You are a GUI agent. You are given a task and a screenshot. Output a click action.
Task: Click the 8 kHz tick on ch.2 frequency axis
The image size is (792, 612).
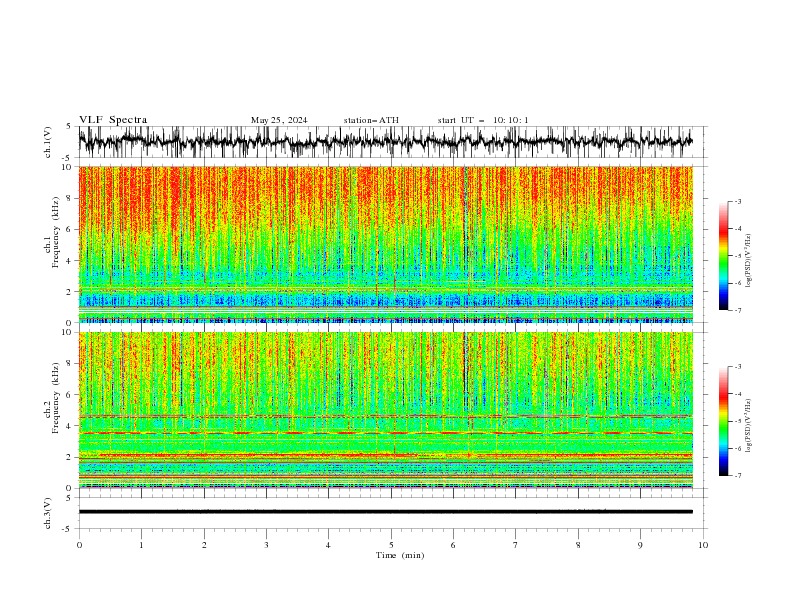(70, 364)
